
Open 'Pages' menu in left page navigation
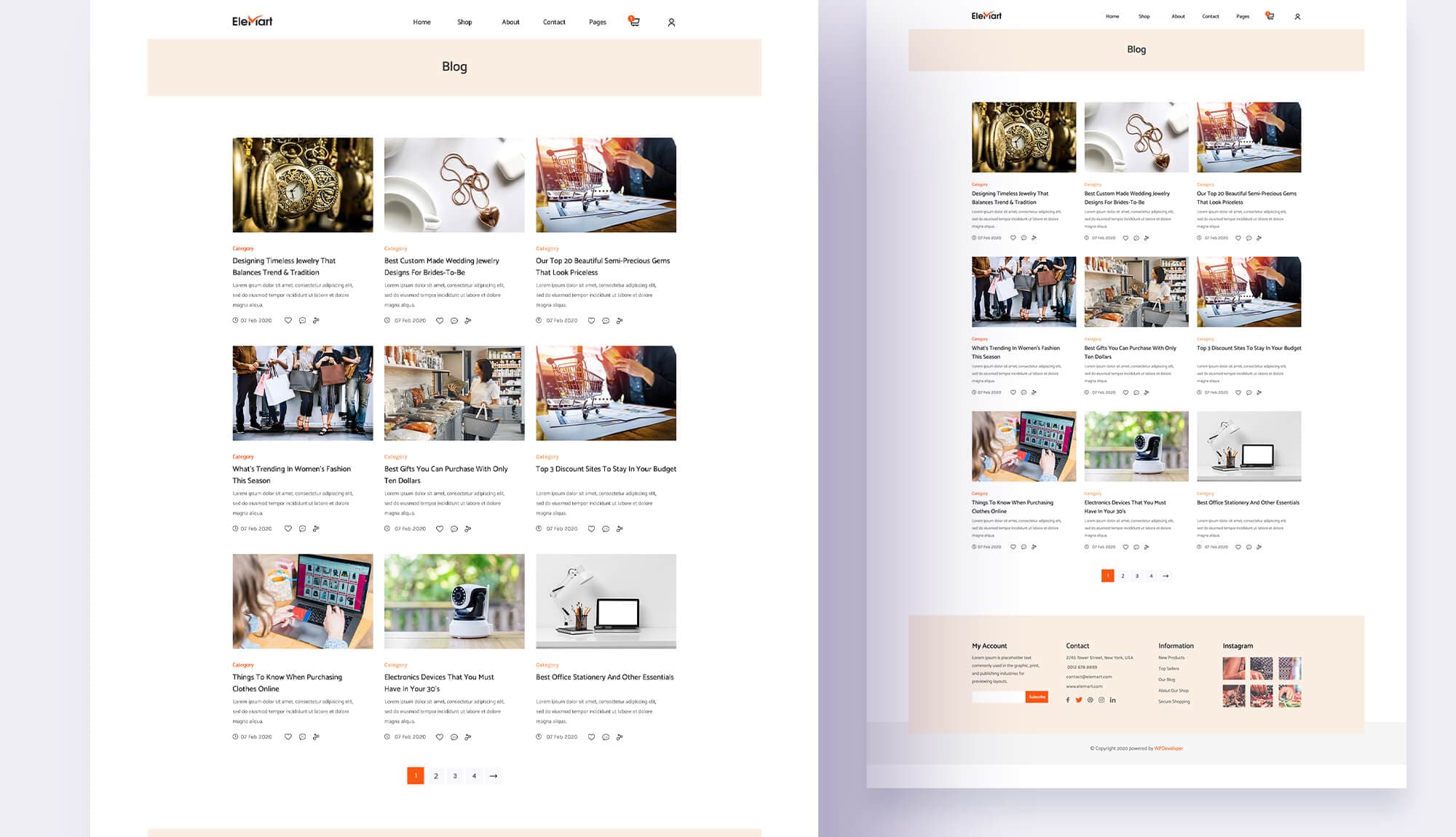(598, 22)
